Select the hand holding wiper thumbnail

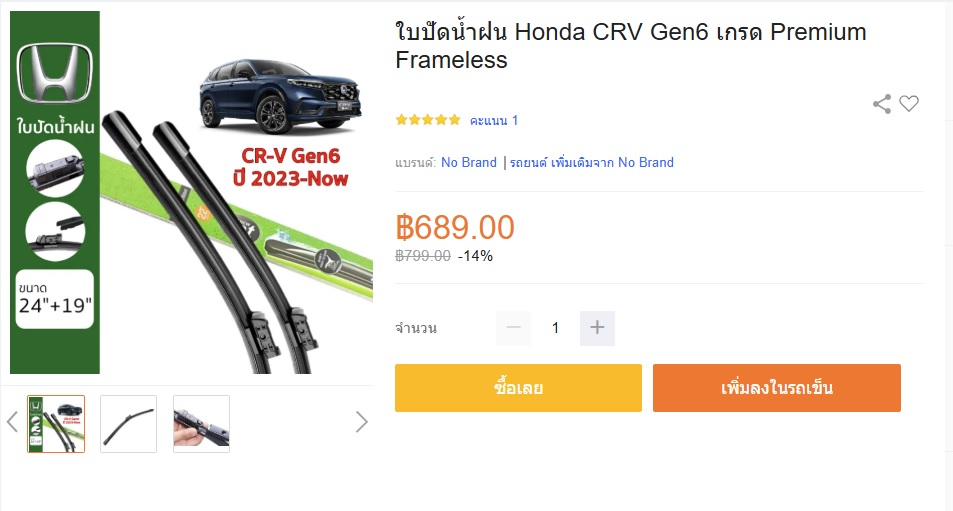pos(201,424)
